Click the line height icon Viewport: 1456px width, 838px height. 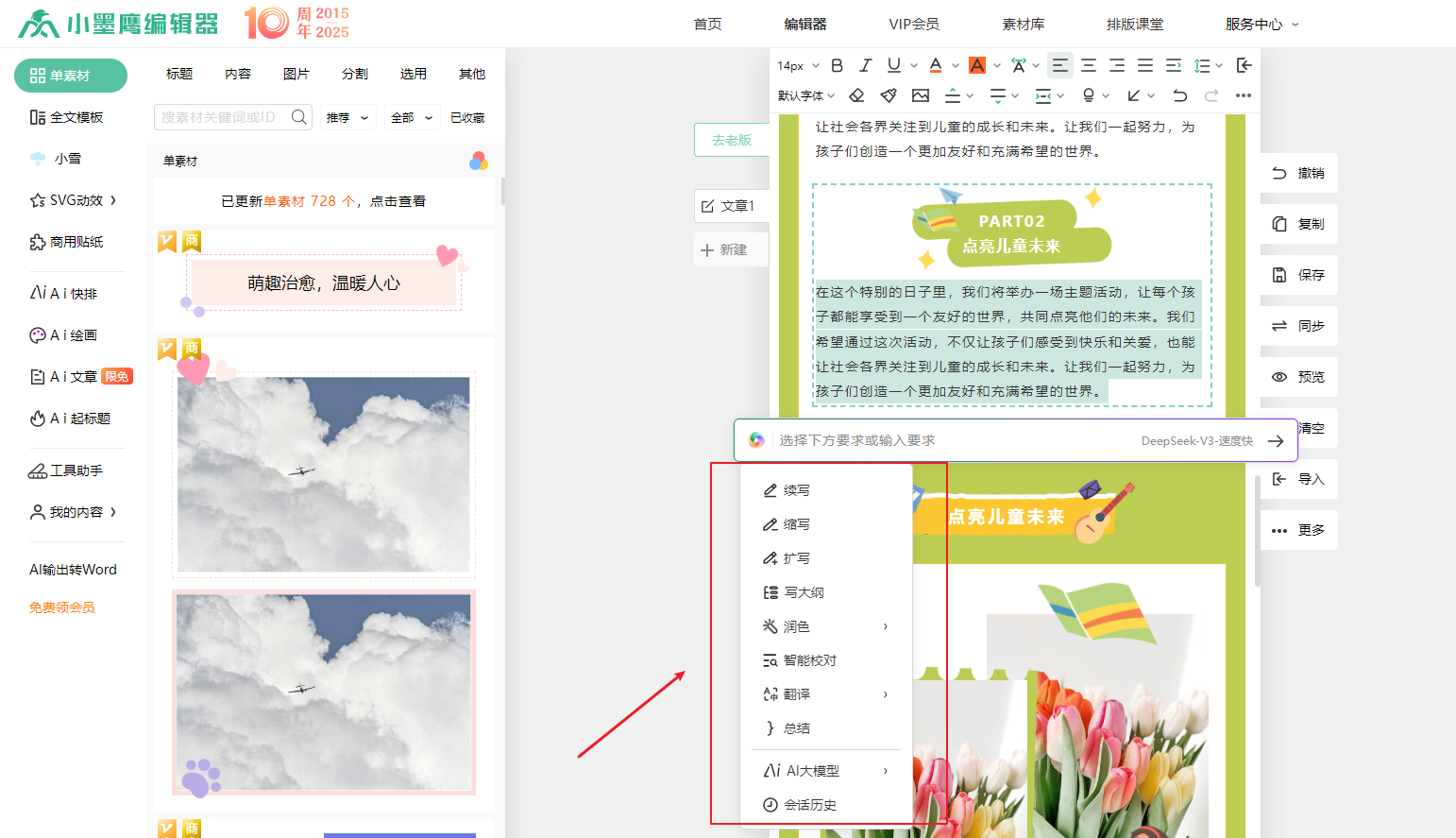(x=1202, y=65)
